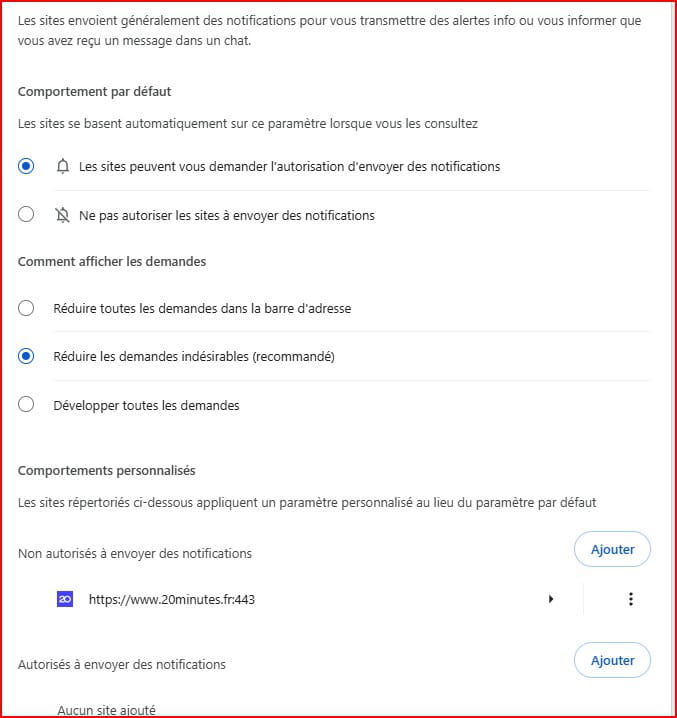Click the 20minutes site favicon
Viewport: 677px width, 718px height.
(65, 599)
